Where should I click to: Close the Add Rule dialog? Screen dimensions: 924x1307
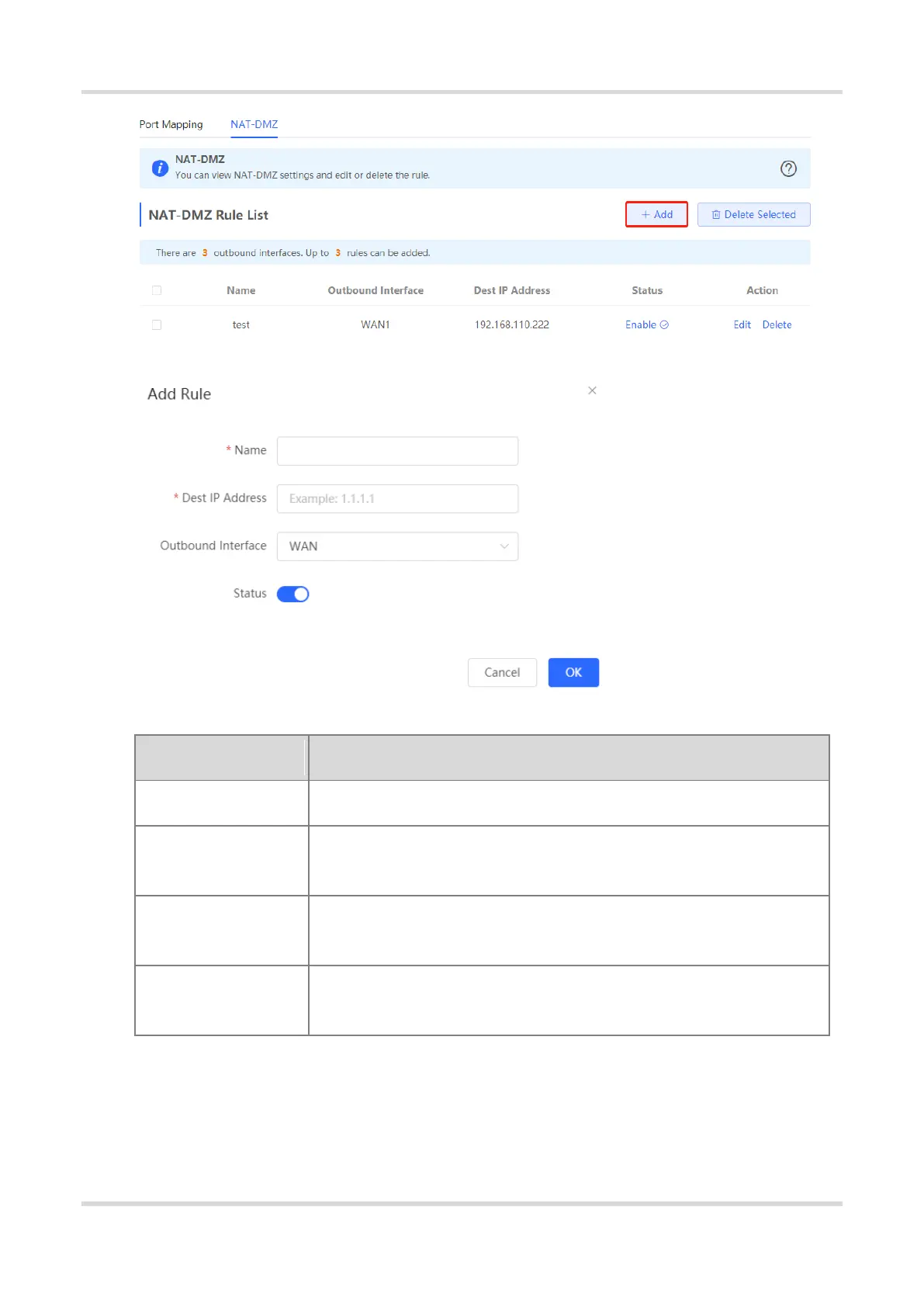[x=592, y=390]
